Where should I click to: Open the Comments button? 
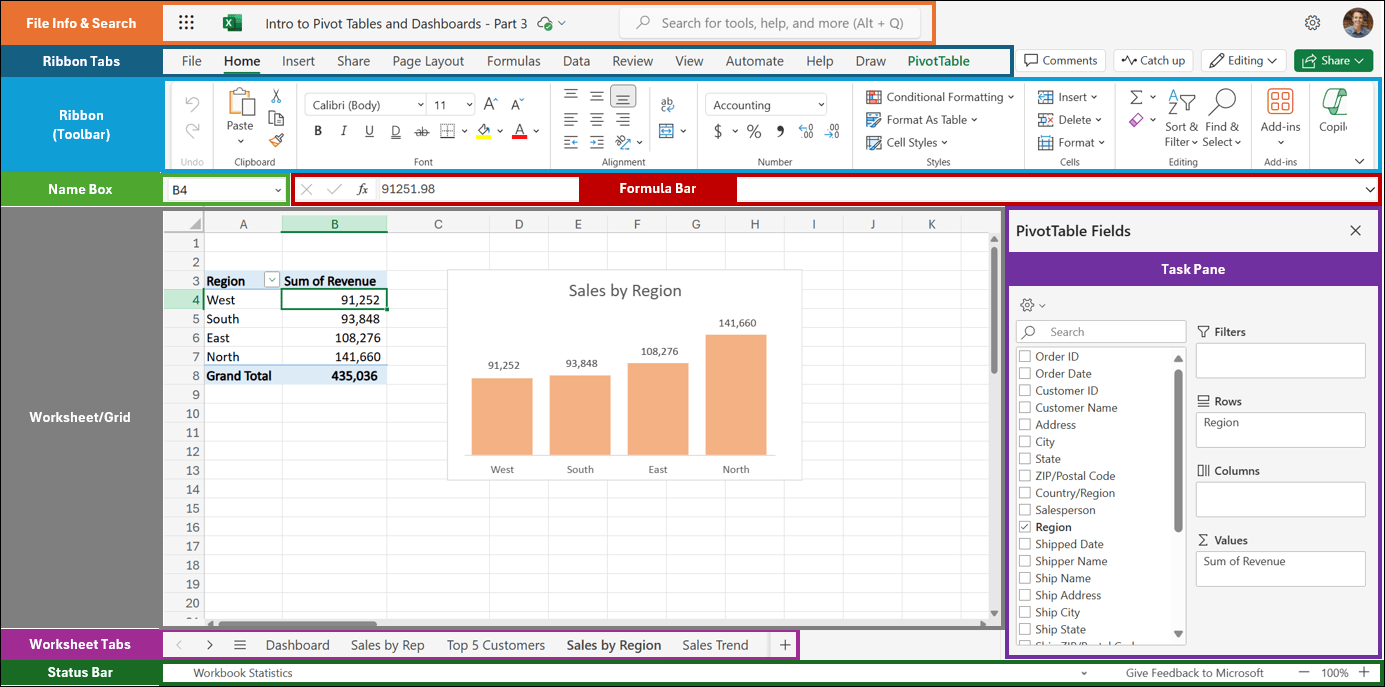tap(1061, 61)
